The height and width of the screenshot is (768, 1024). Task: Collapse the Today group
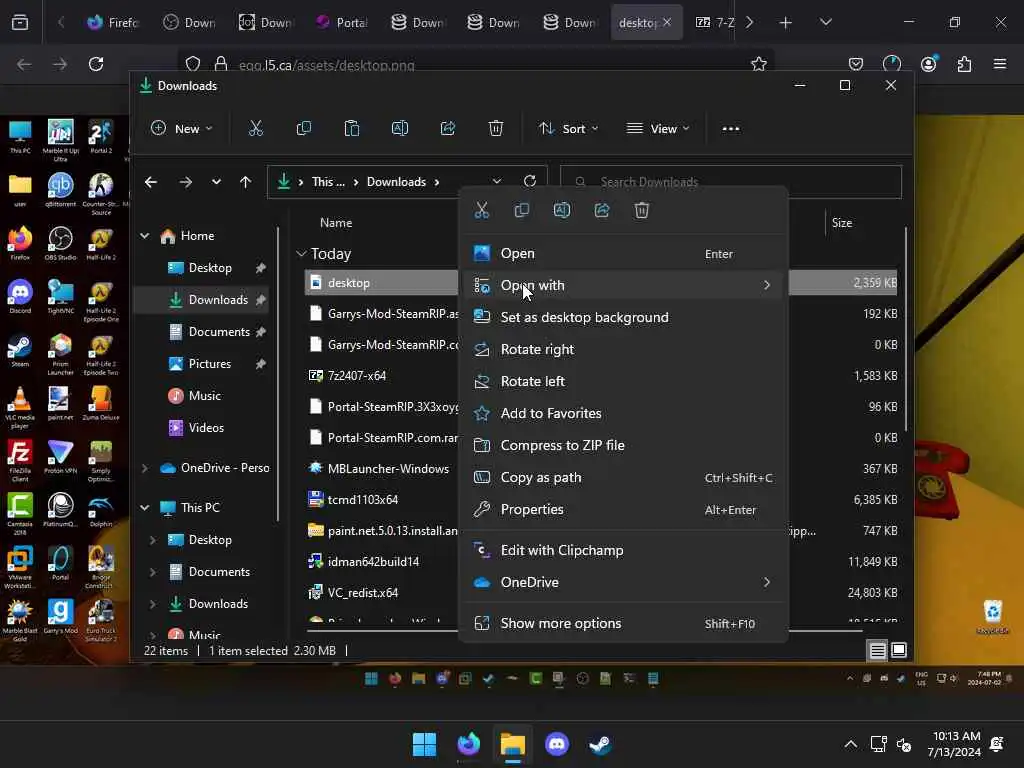click(301, 253)
